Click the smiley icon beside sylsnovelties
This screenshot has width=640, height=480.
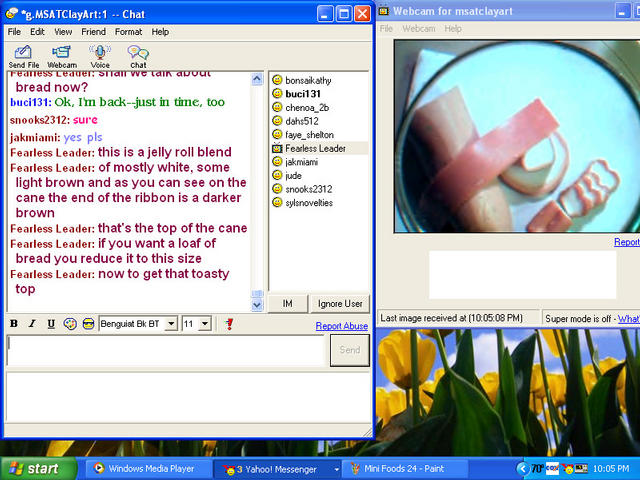pos(277,202)
